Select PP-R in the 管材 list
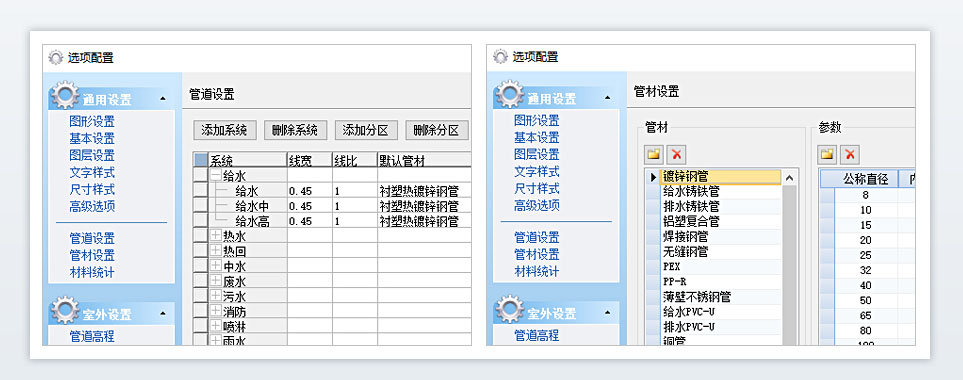 tap(720, 282)
